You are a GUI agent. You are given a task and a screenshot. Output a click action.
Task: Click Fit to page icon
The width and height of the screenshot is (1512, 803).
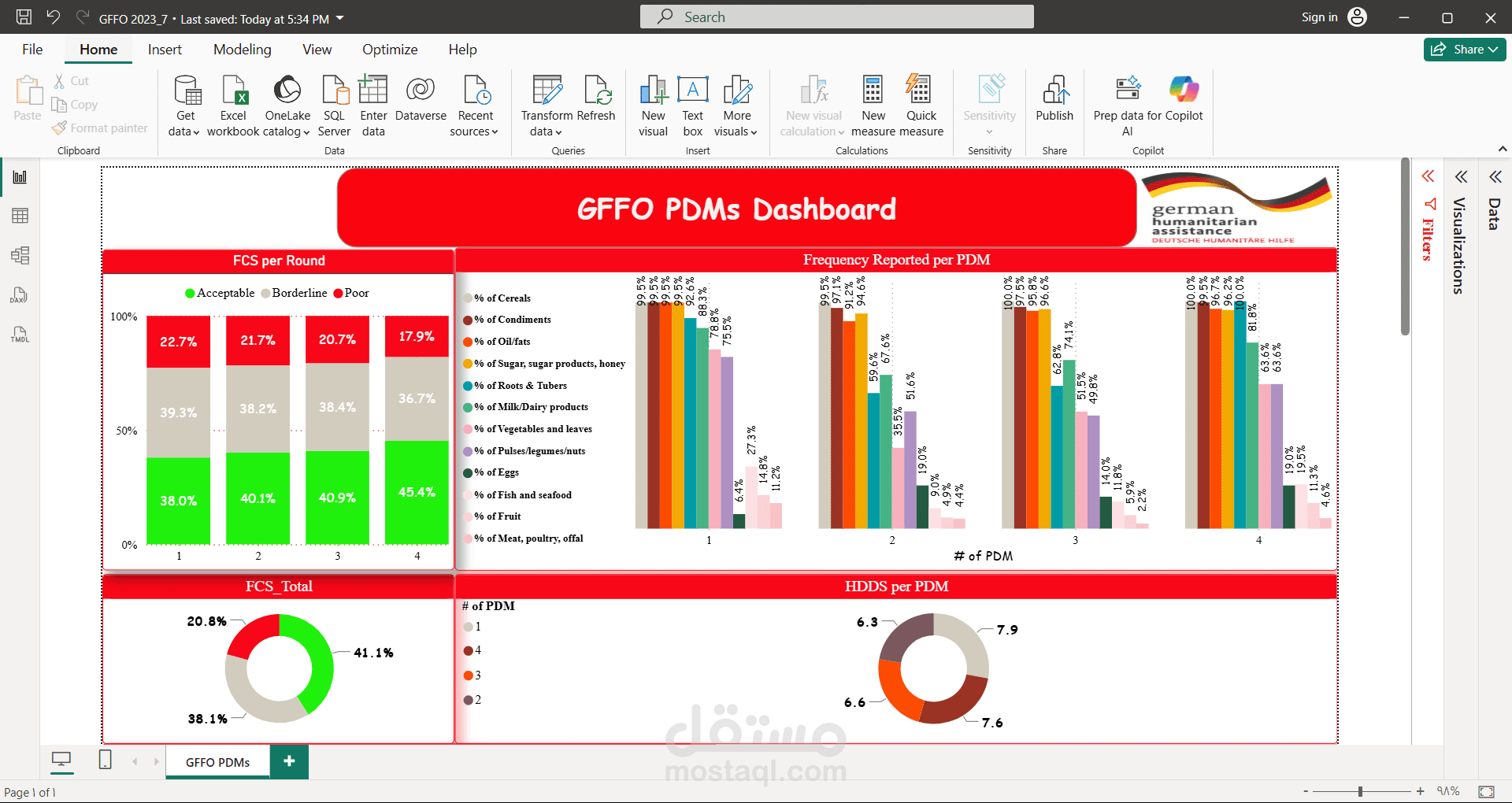point(1486,791)
